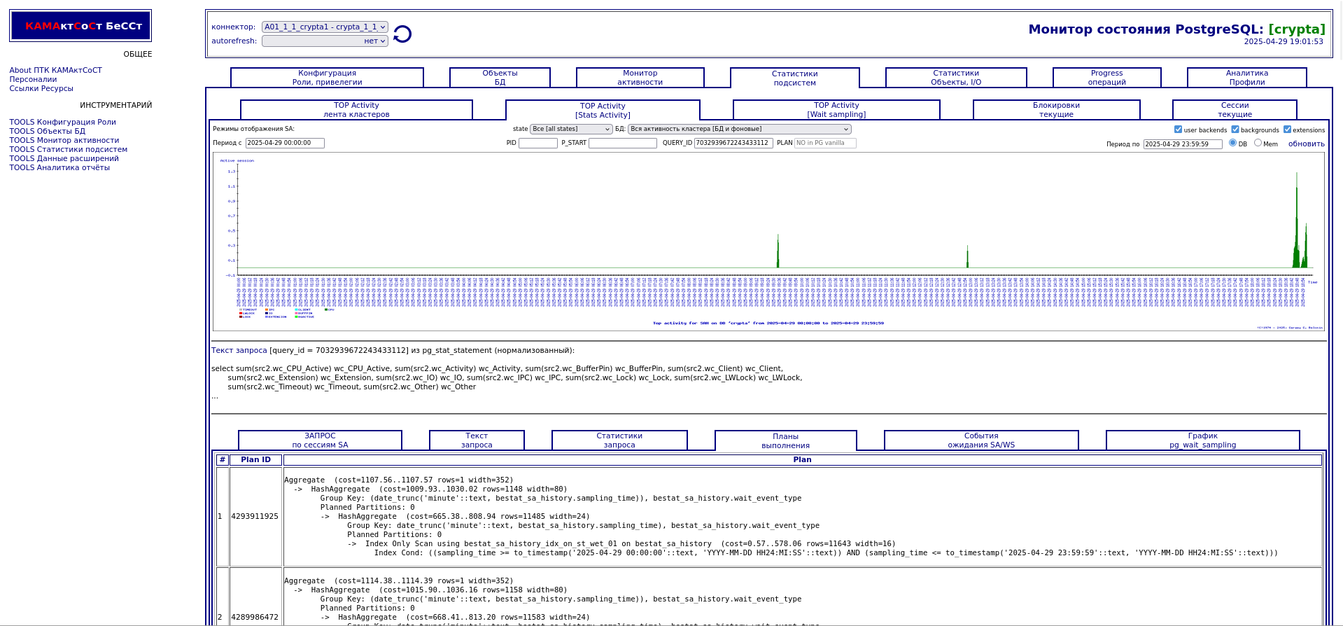Viewport: 1343px width, 626px height.
Task: Toggle the extensions checkbox
Action: click(x=1287, y=129)
